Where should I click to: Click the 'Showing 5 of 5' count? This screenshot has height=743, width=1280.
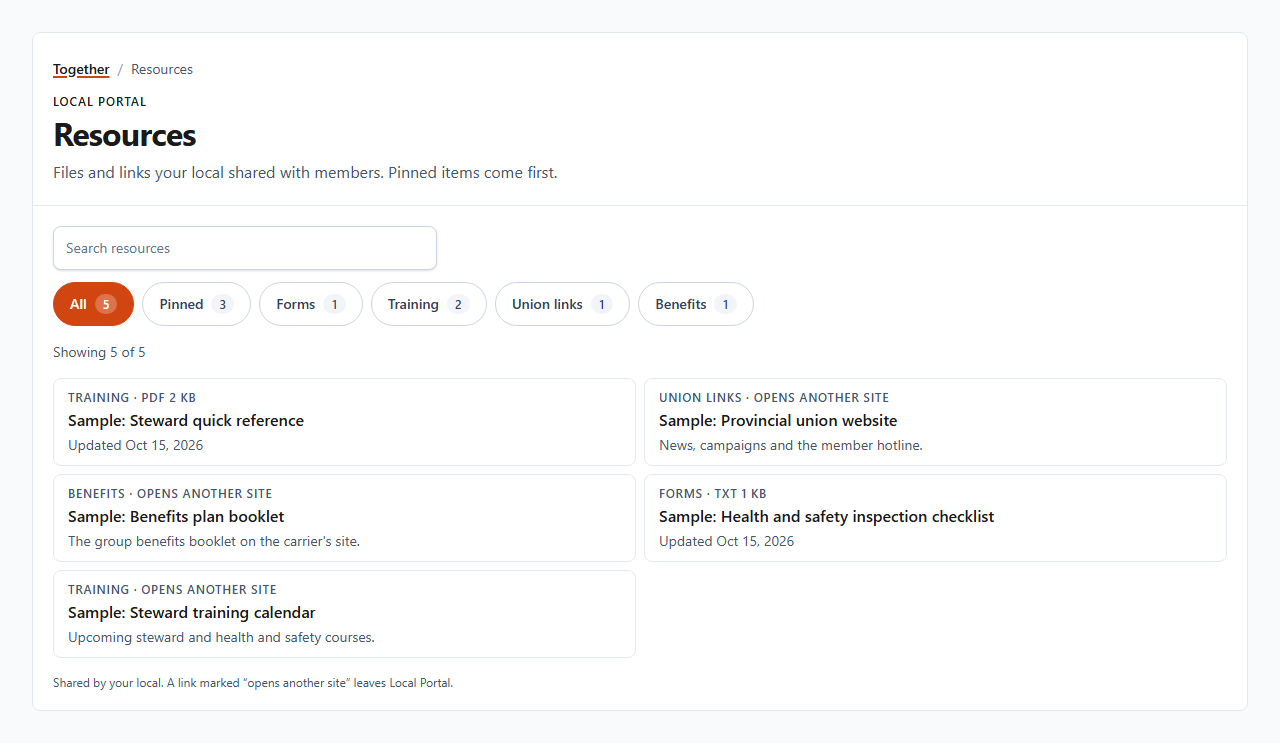[x=99, y=352]
